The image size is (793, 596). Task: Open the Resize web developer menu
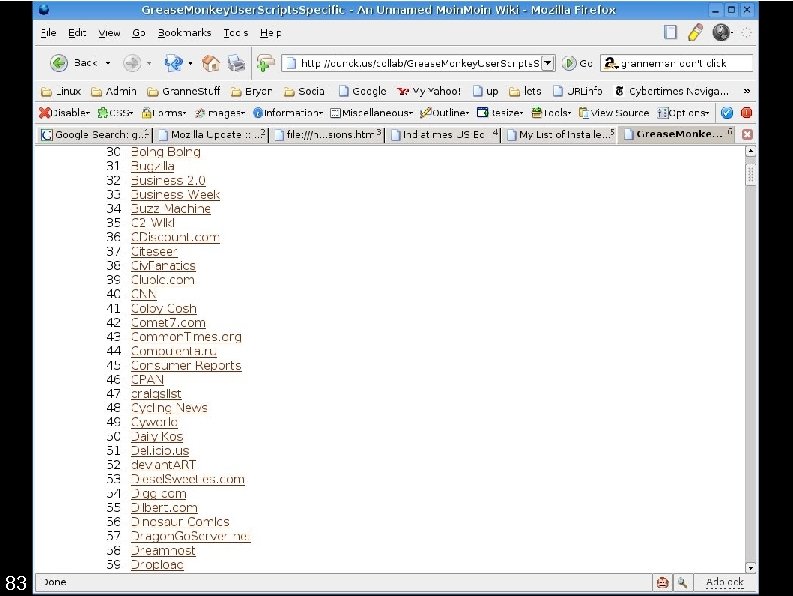(x=500, y=113)
